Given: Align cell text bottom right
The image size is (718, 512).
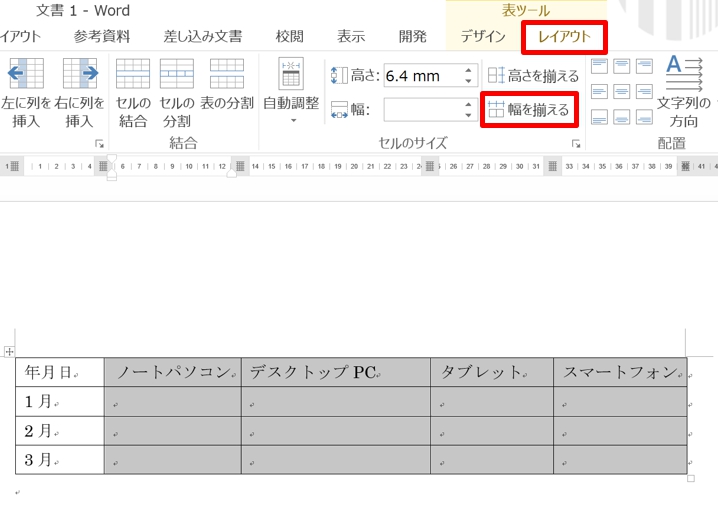Looking at the screenshot, I should (x=644, y=117).
